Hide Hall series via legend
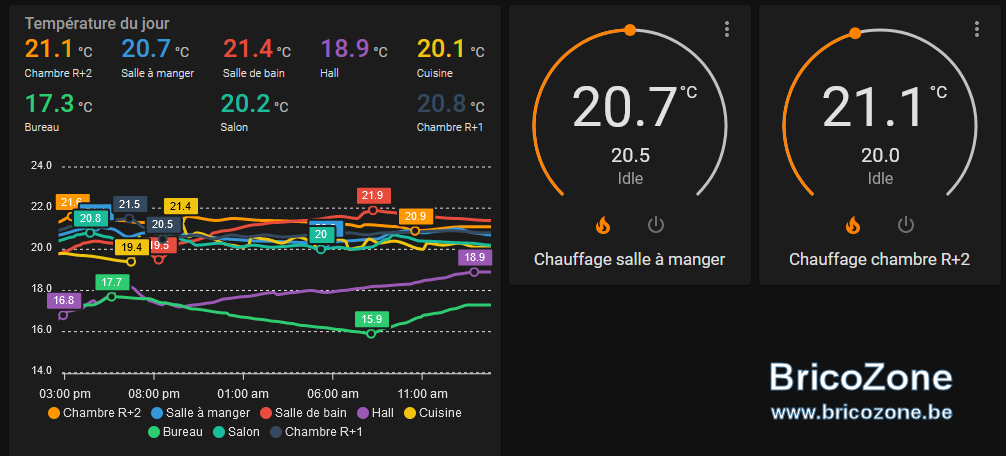Image resolution: width=1006 pixels, height=456 pixels. (375, 413)
